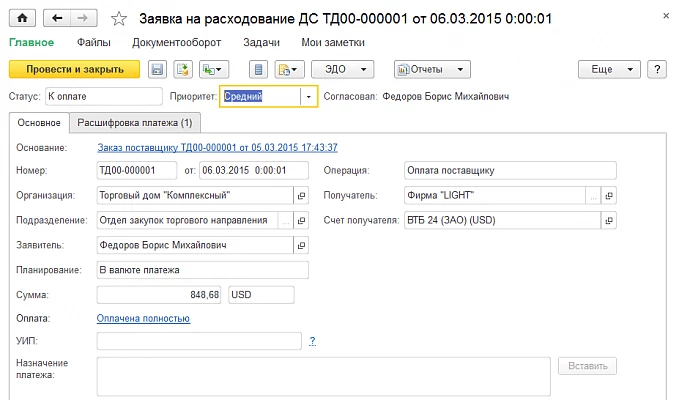Open the Счет получателя record icon
Image resolution: width=679 pixels, height=400 pixels.
pyautogui.click(x=609, y=221)
